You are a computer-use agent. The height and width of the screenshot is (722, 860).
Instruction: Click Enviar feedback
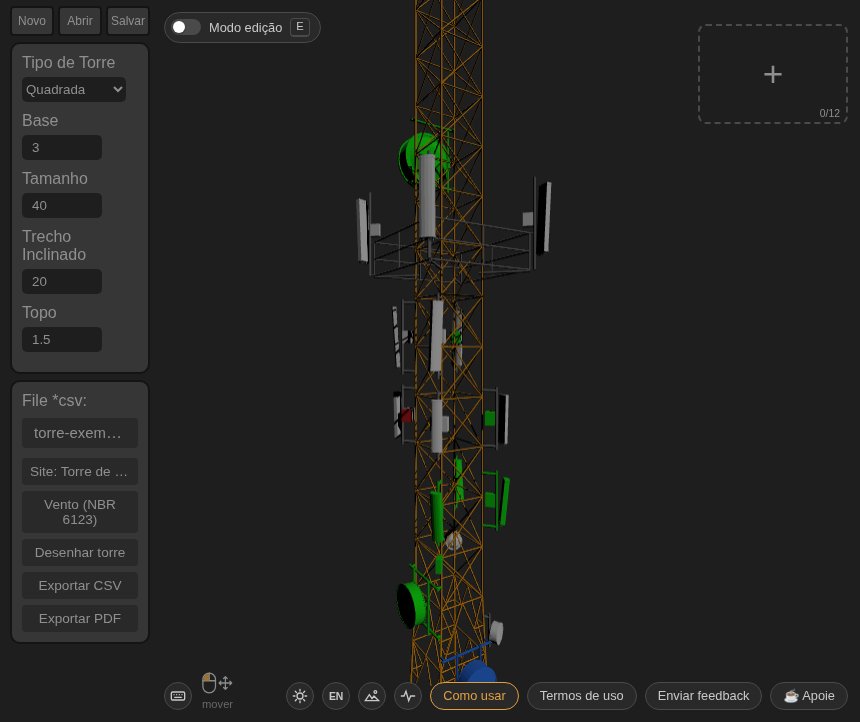tap(703, 696)
